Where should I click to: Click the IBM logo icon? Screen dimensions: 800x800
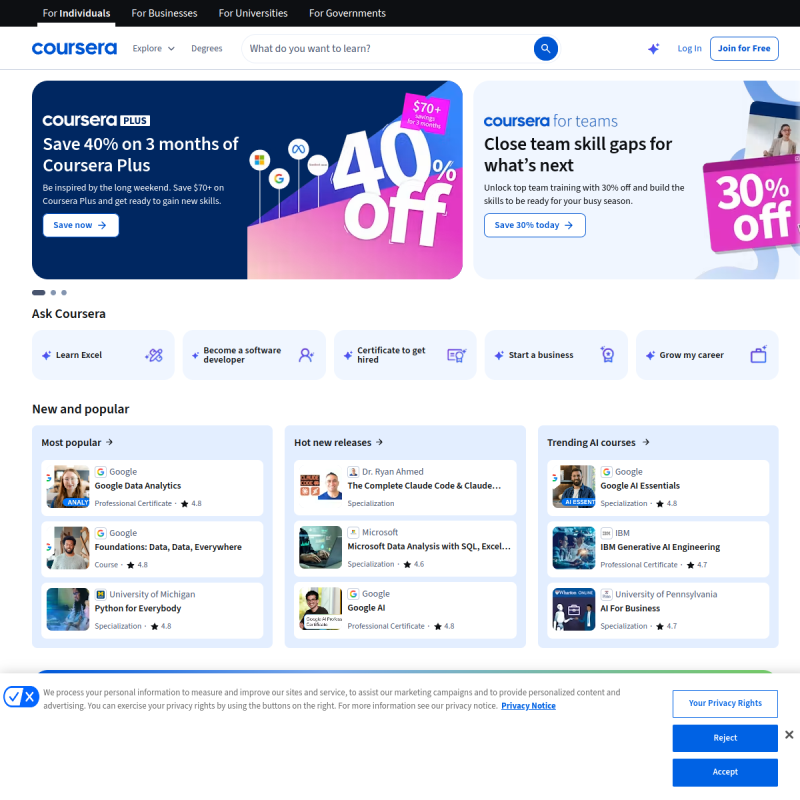point(606,533)
